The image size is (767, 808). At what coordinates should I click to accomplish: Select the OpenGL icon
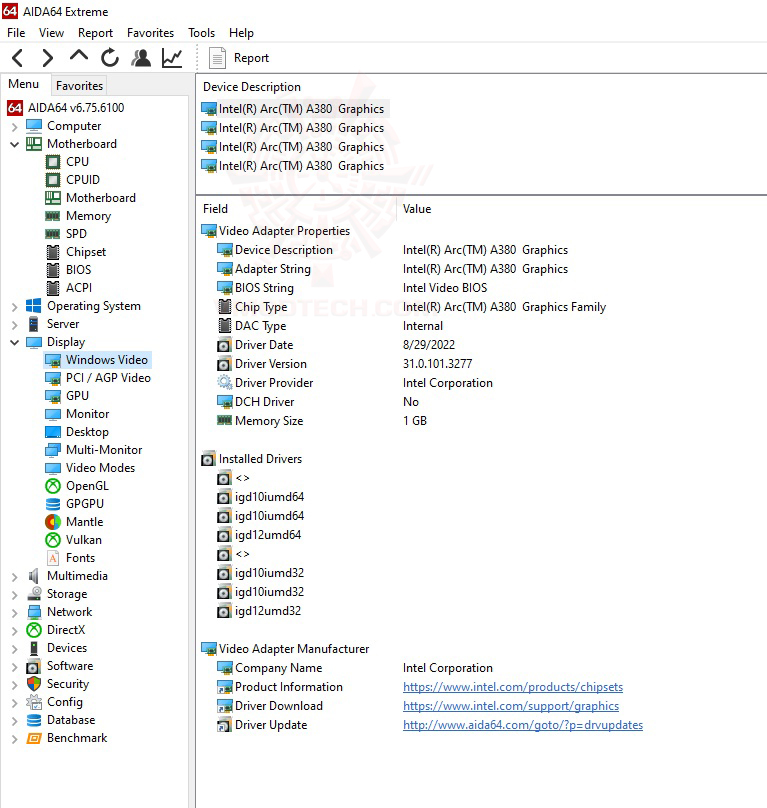pos(53,486)
